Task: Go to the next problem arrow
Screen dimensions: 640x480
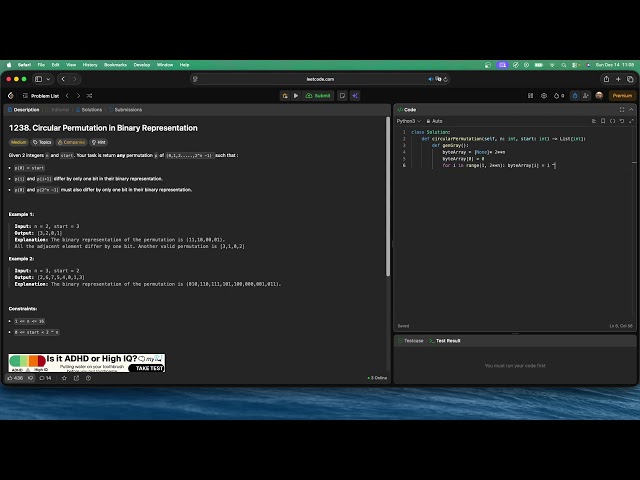Action: coord(78,96)
